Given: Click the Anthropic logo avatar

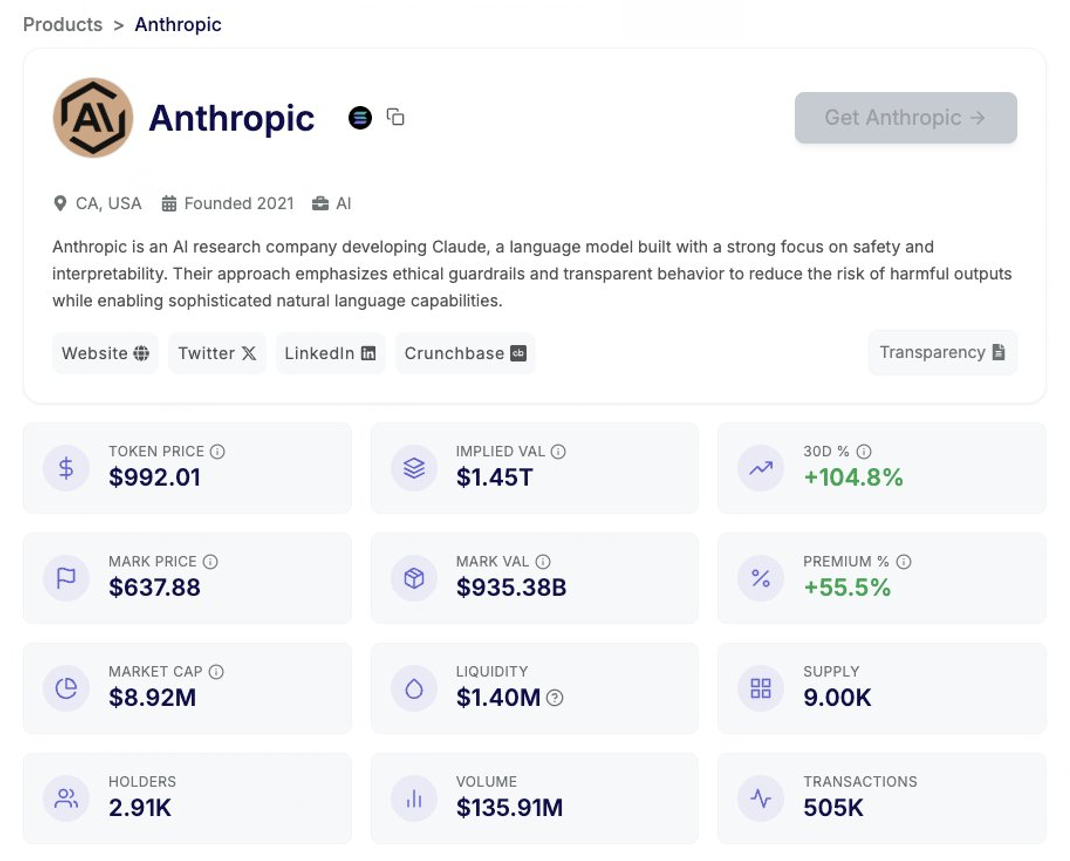Looking at the screenshot, I should pos(93,118).
